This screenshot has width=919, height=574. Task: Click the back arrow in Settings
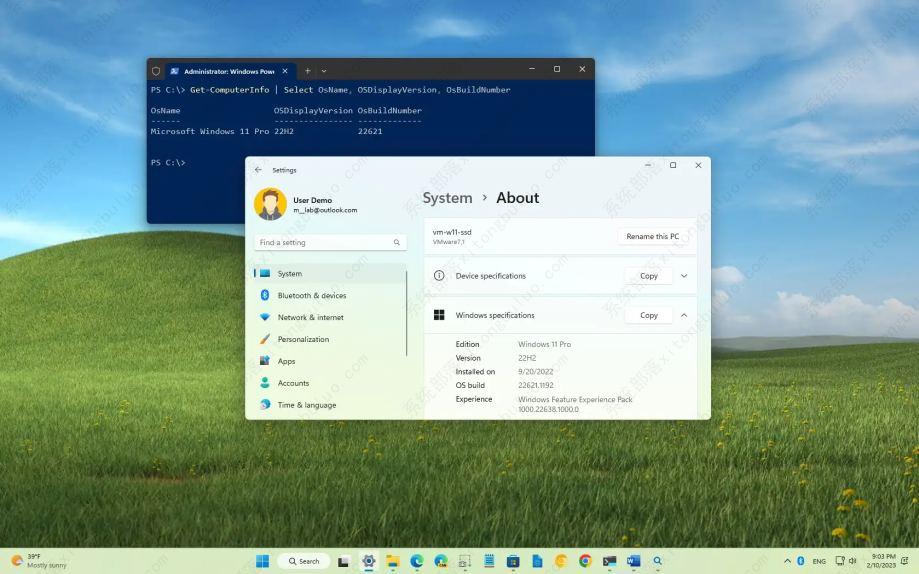[258, 170]
